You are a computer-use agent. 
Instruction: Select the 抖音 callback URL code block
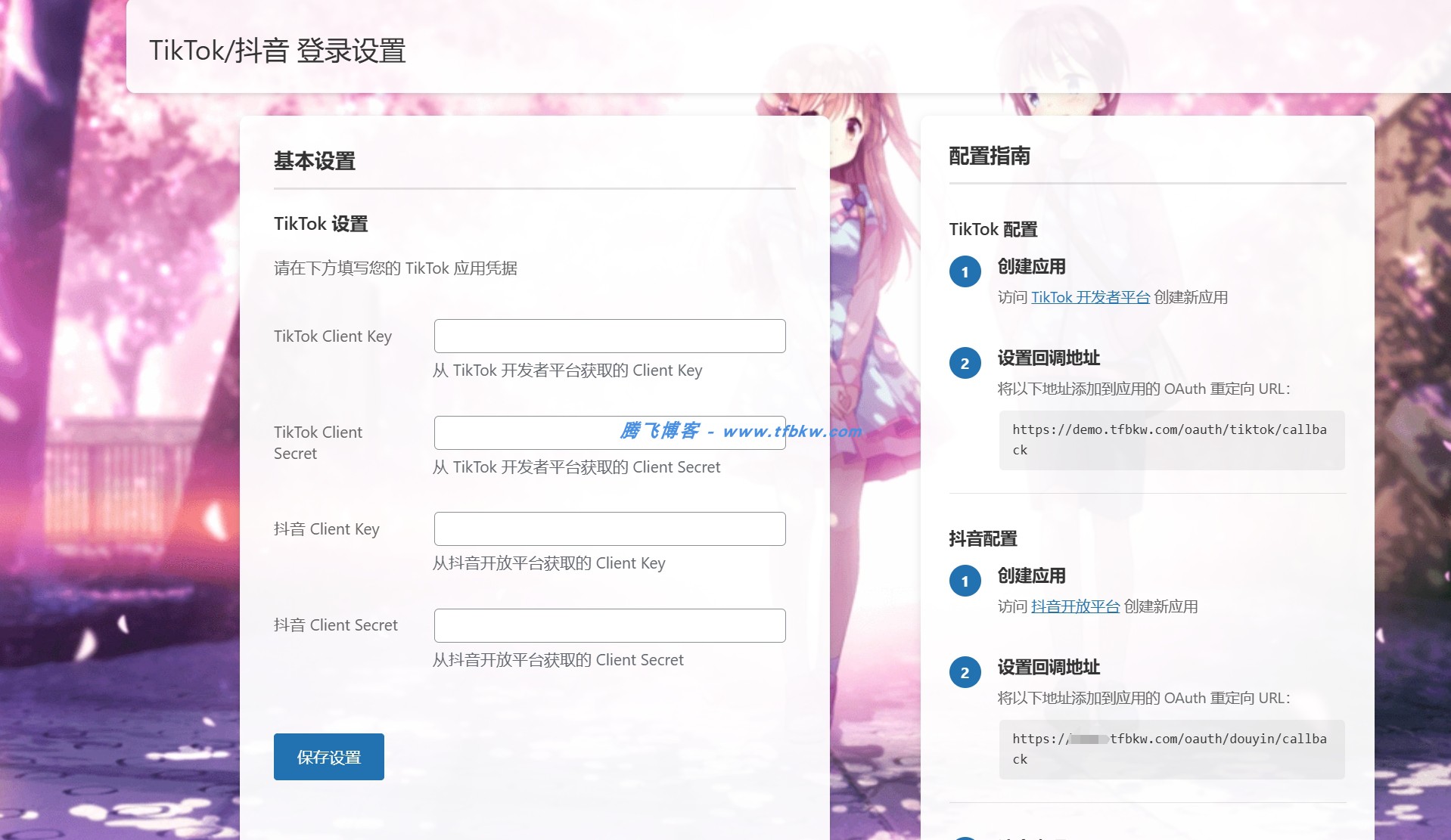point(1170,749)
